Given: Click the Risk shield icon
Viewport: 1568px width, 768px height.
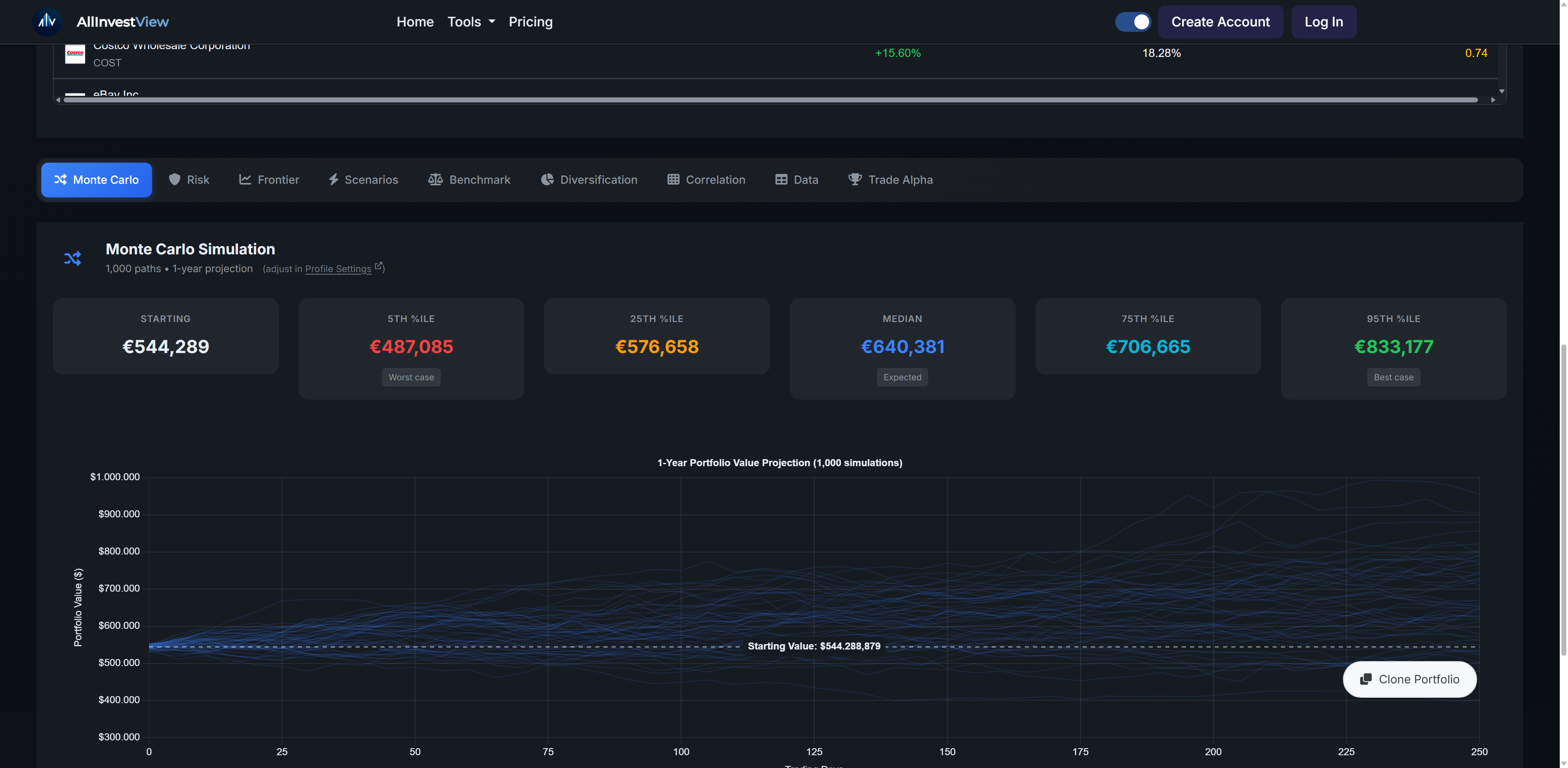Looking at the screenshot, I should pos(175,180).
